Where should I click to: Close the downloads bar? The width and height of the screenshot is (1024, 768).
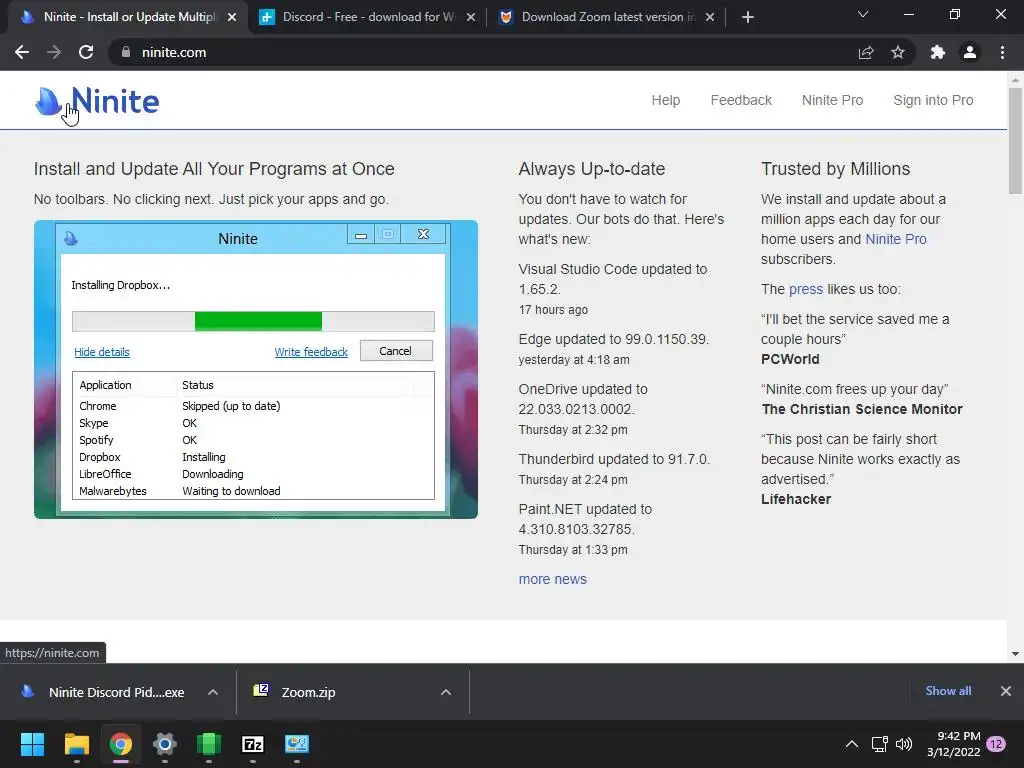[x=1006, y=691]
